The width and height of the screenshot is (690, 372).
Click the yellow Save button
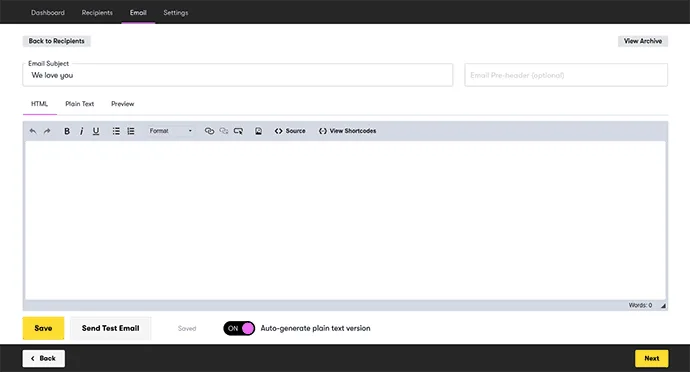[x=43, y=328]
